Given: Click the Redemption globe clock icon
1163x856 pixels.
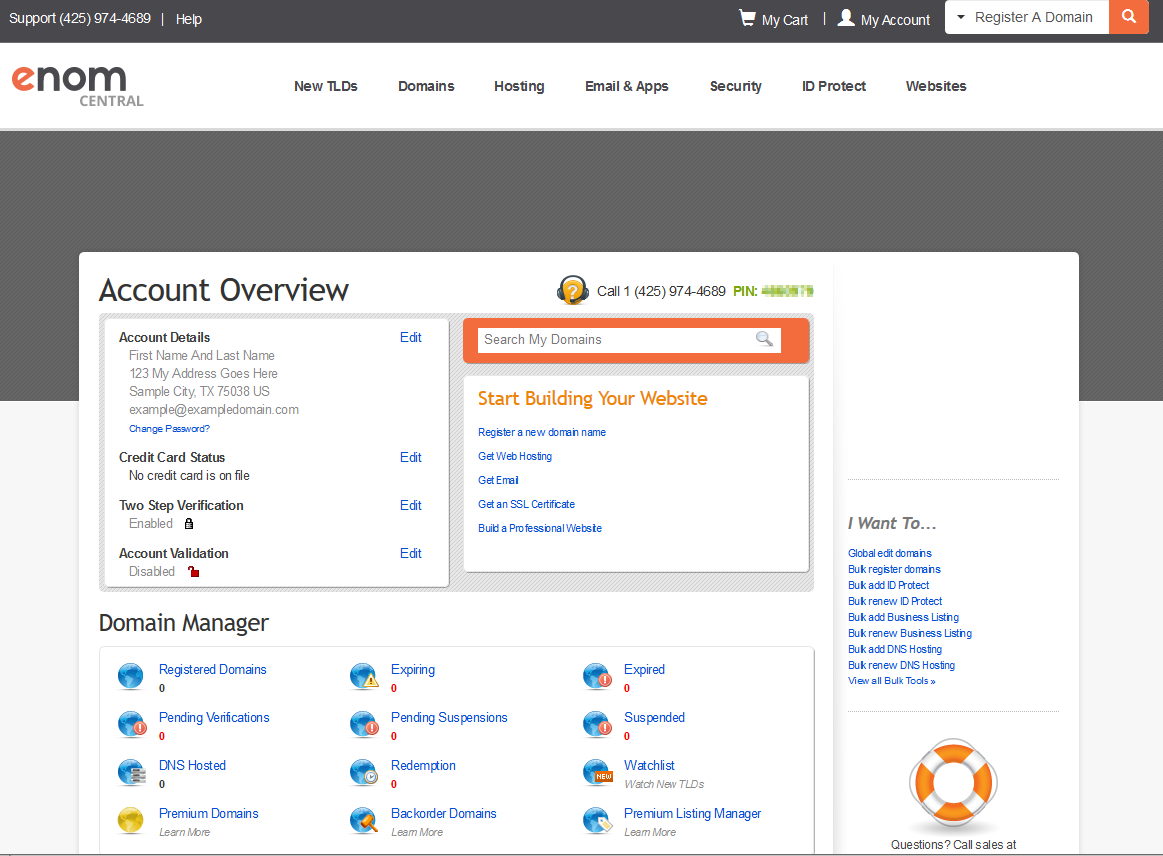Looking at the screenshot, I should click(x=363, y=772).
